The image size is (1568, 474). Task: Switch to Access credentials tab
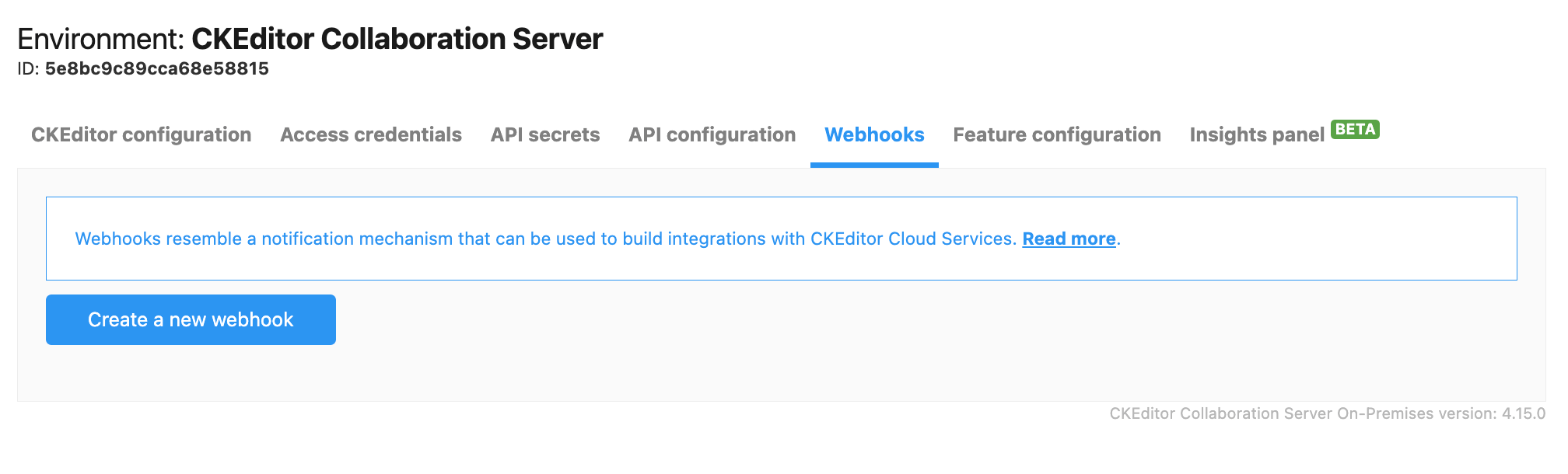click(371, 134)
